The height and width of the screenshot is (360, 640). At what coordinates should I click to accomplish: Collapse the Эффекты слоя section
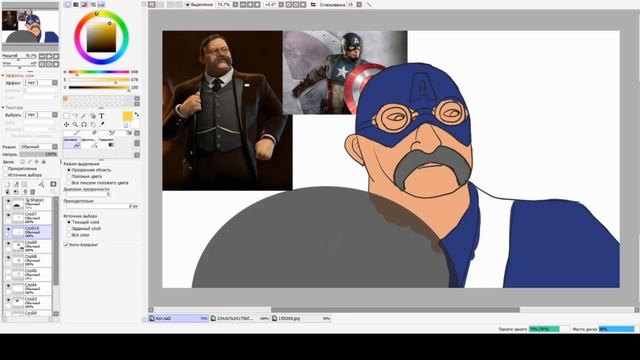pyautogui.click(x=3, y=76)
